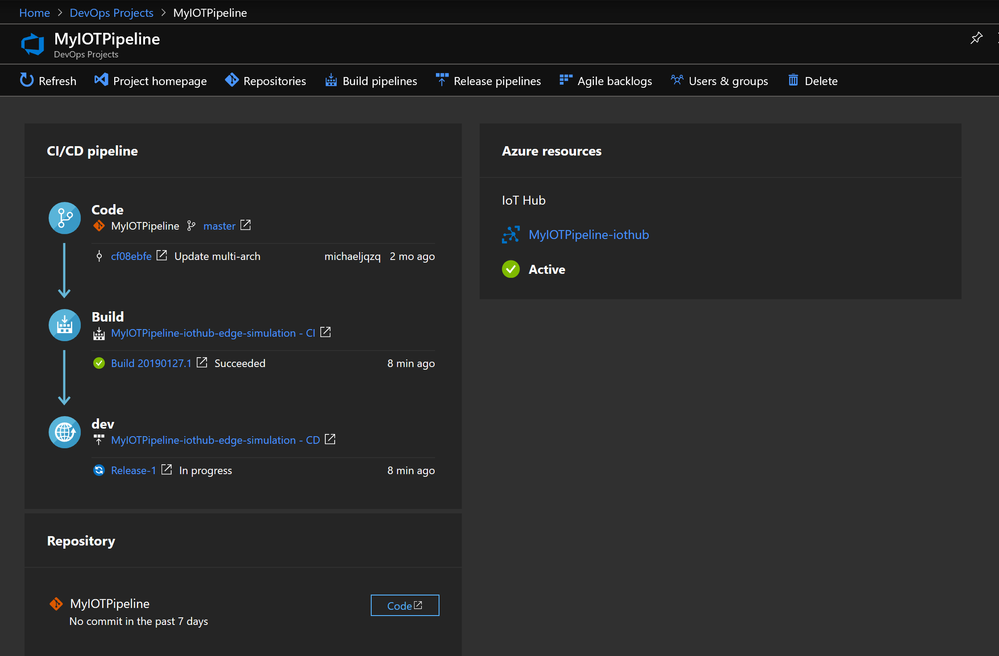Screen dimensions: 999x656
Task: Click the green Succeeded status check icon
Action: (x=99, y=363)
